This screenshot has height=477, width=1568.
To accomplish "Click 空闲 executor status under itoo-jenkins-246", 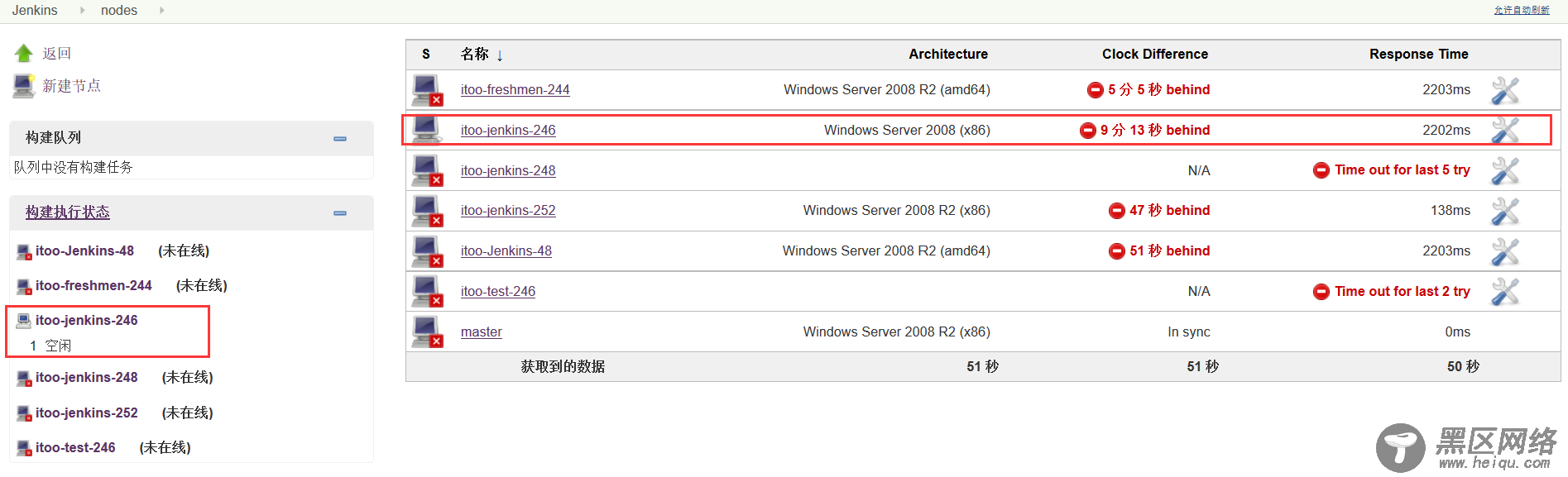I will point(58,346).
